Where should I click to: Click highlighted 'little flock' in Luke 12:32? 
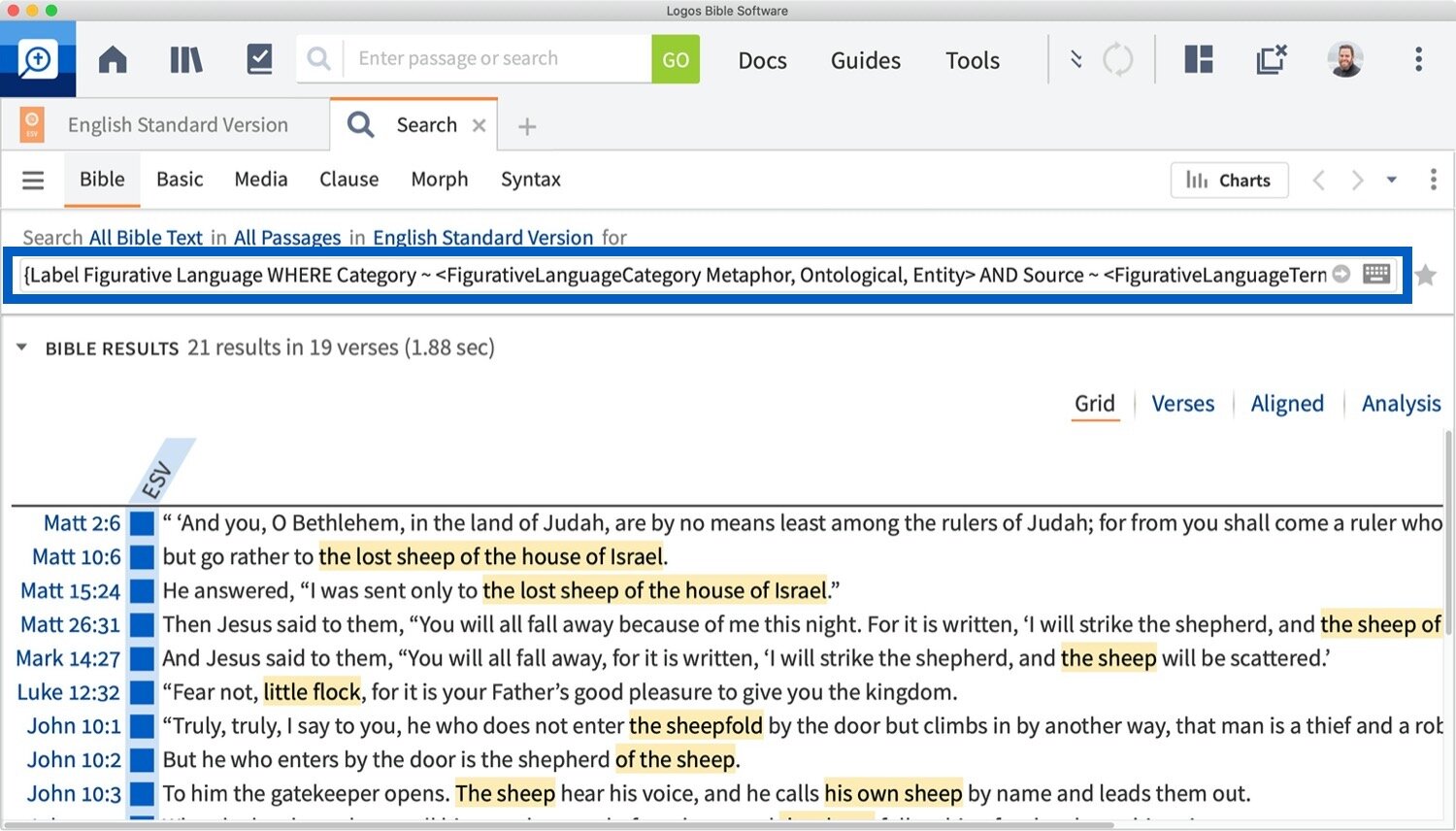[313, 692]
